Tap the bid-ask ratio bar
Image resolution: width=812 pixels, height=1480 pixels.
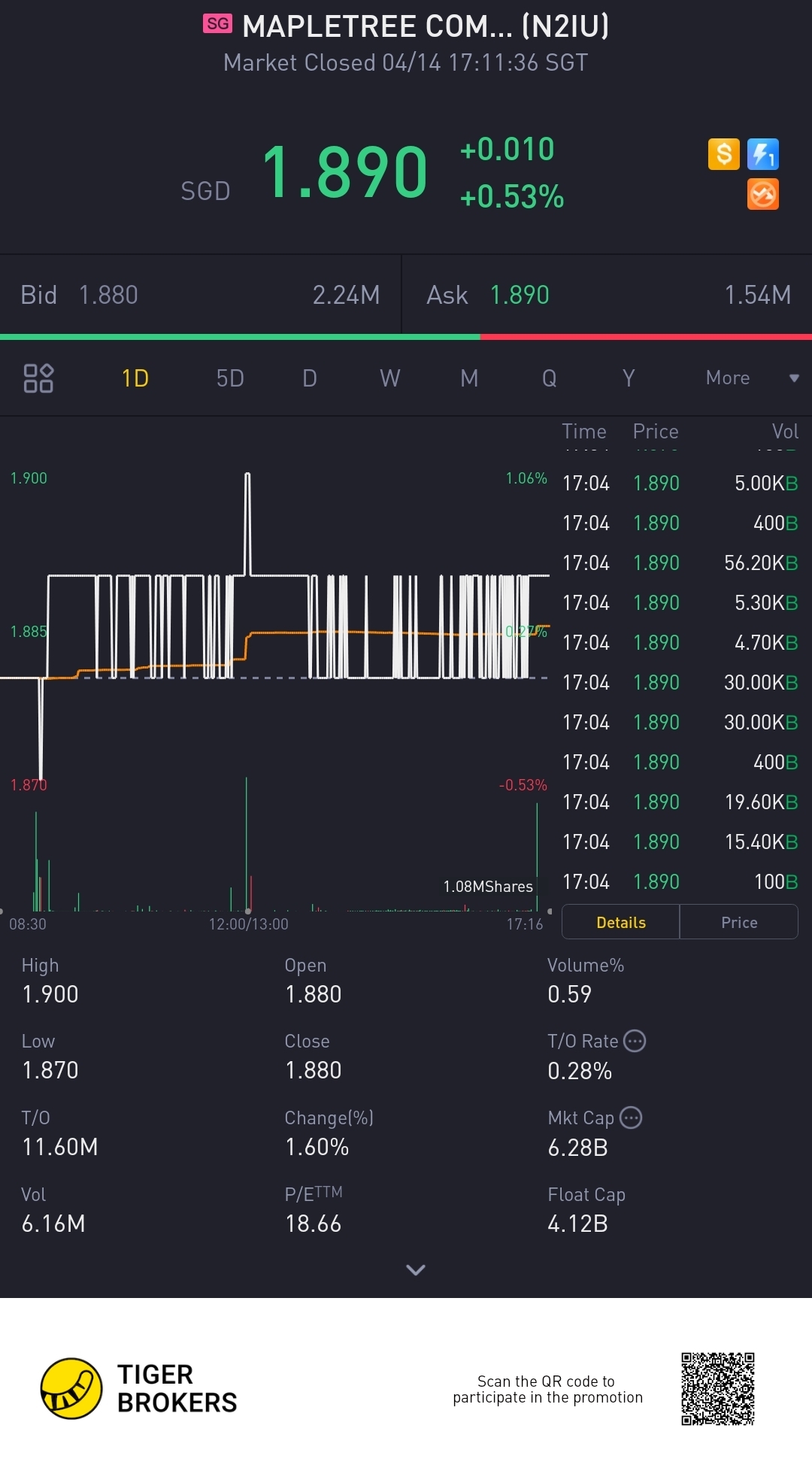pyautogui.click(x=406, y=337)
